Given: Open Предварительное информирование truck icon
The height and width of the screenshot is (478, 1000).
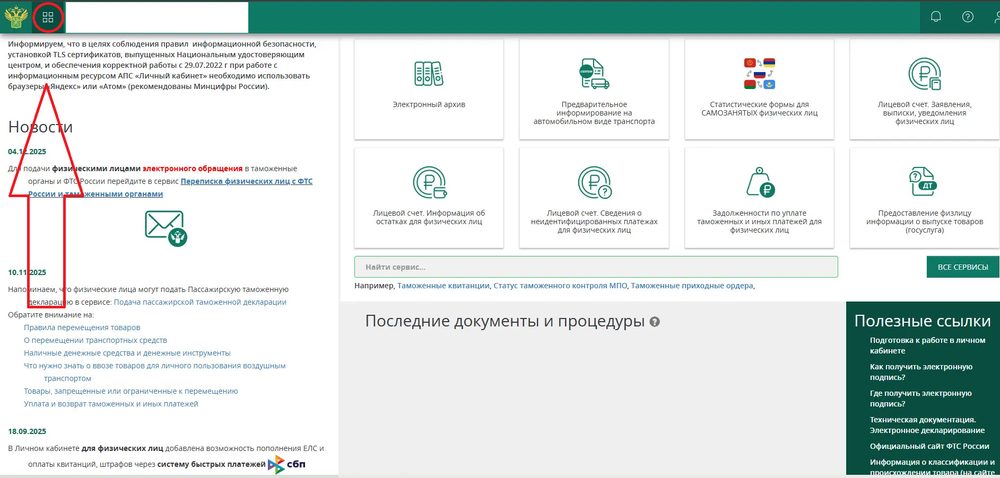Looking at the screenshot, I should [x=594, y=74].
